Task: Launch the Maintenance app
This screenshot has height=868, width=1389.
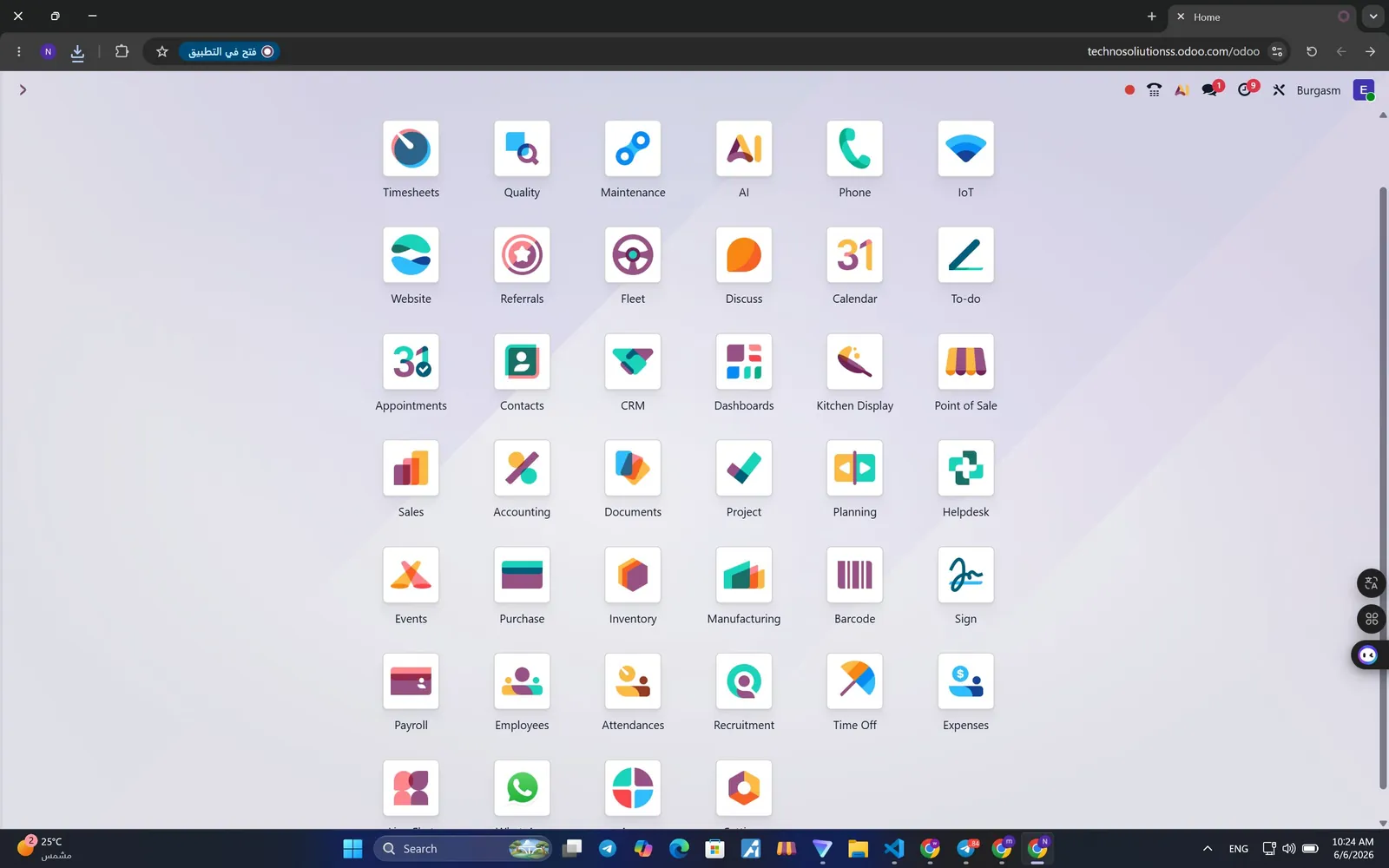Action: pos(633,148)
